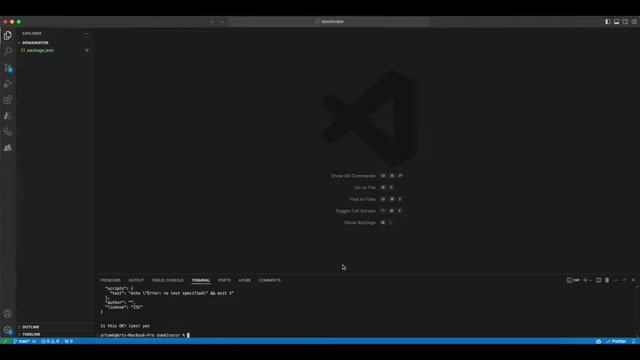The height and width of the screenshot is (360, 640).
Task: Open the Accounts menu icon
Action: click(x=8, y=314)
